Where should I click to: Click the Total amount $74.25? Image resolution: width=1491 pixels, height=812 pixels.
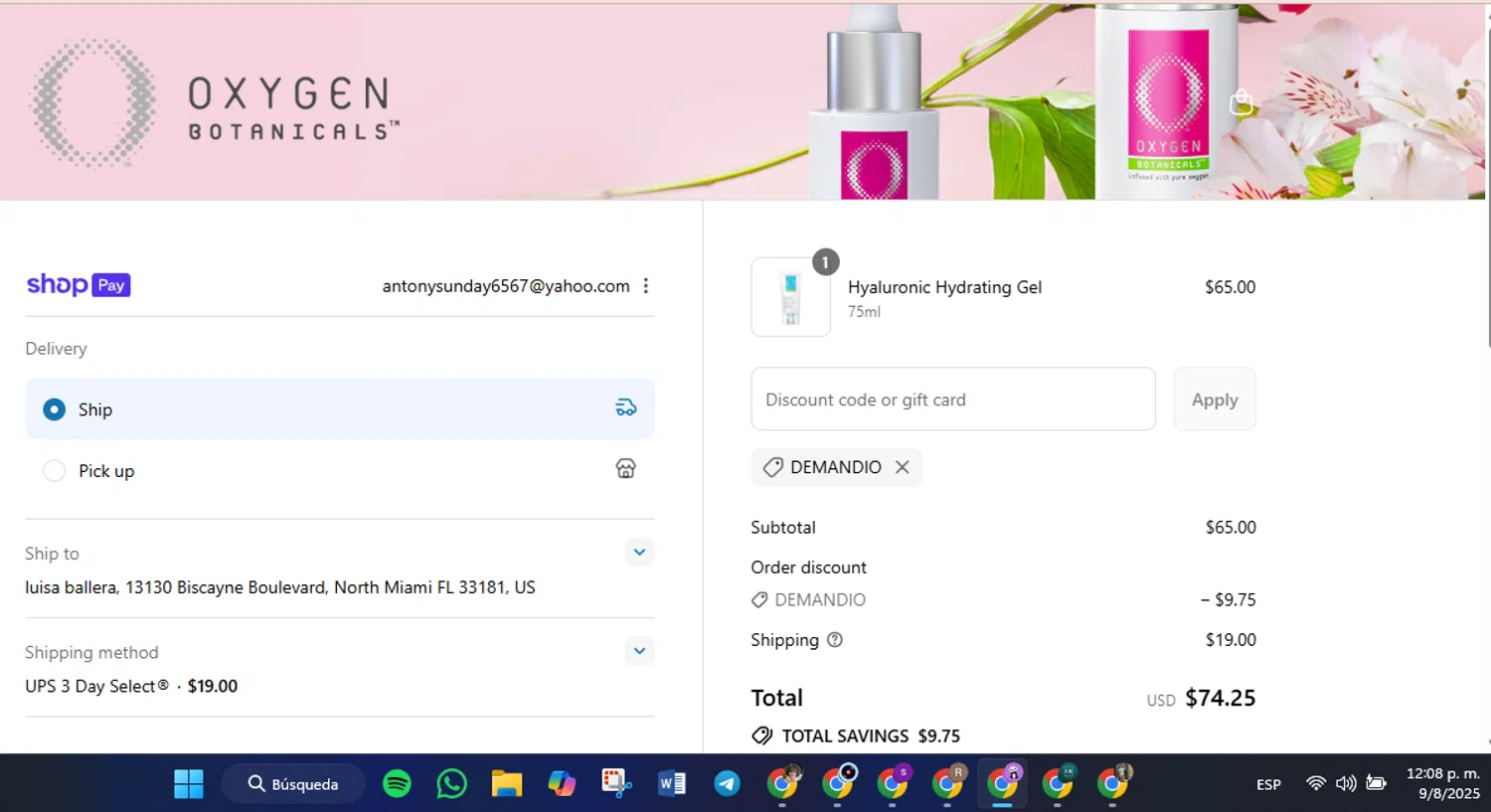click(x=1220, y=698)
